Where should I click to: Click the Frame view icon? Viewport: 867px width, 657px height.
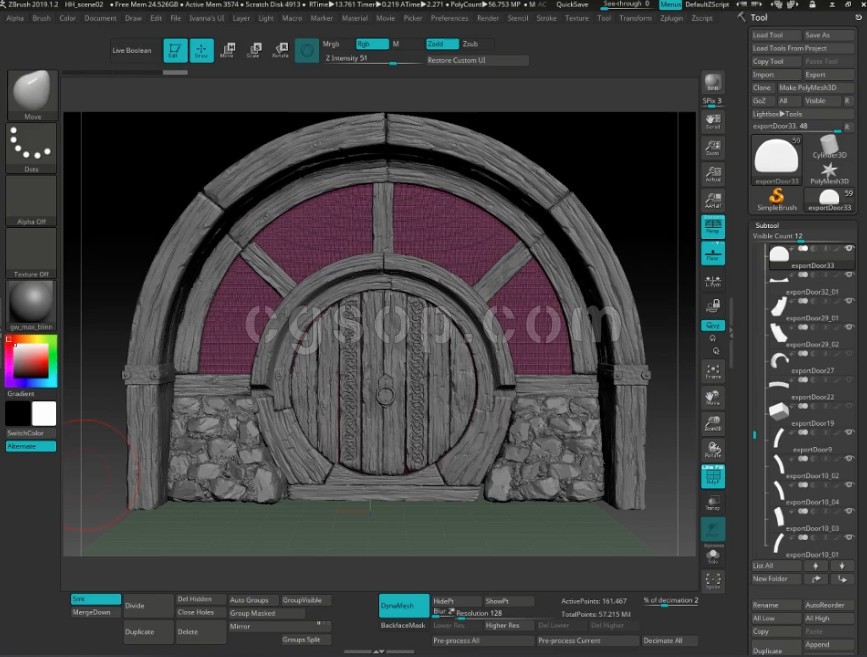coord(713,371)
